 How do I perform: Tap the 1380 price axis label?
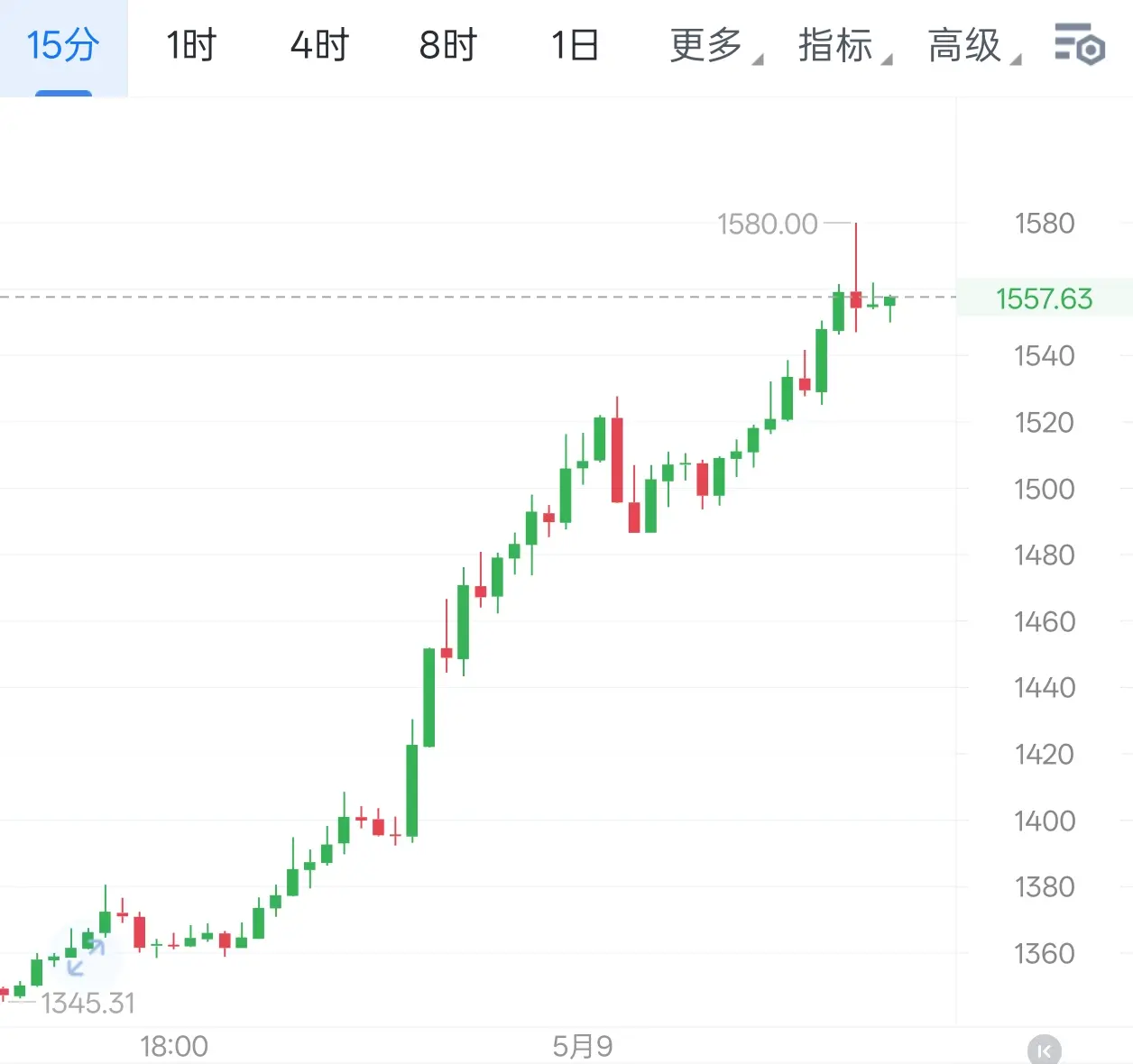tap(1045, 886)
